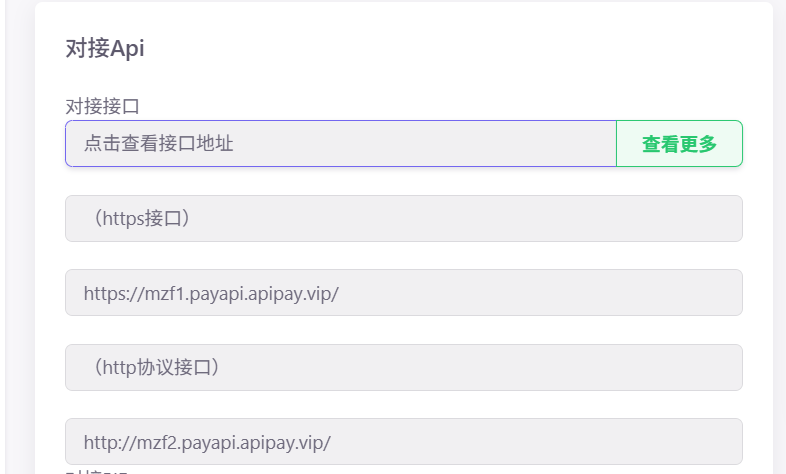786x474 pixels.
Task: Click the 对接Api section heading
Action: pyautogui.click(x=105, y=49)
